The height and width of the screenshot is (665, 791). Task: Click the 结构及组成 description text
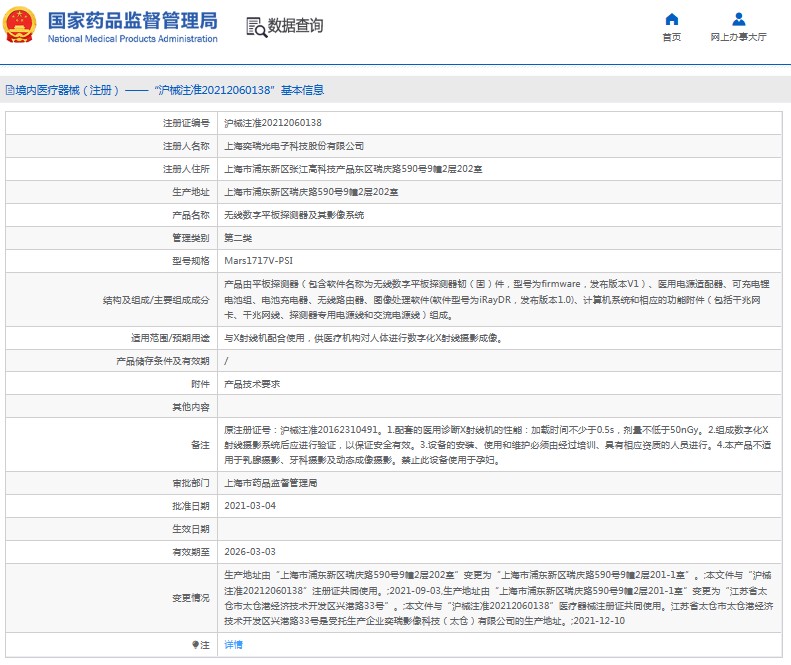tap(497, 300)
